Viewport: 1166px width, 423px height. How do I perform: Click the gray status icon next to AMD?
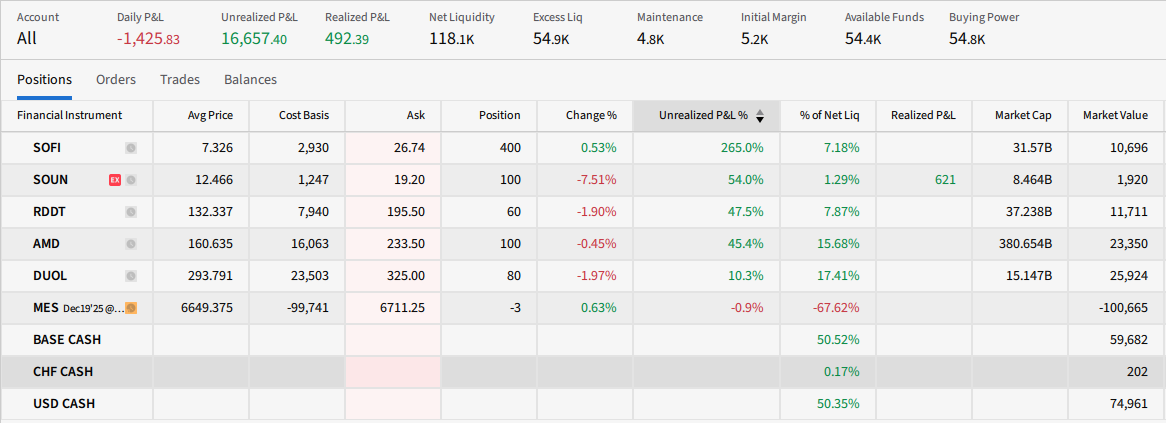[131, 244]
